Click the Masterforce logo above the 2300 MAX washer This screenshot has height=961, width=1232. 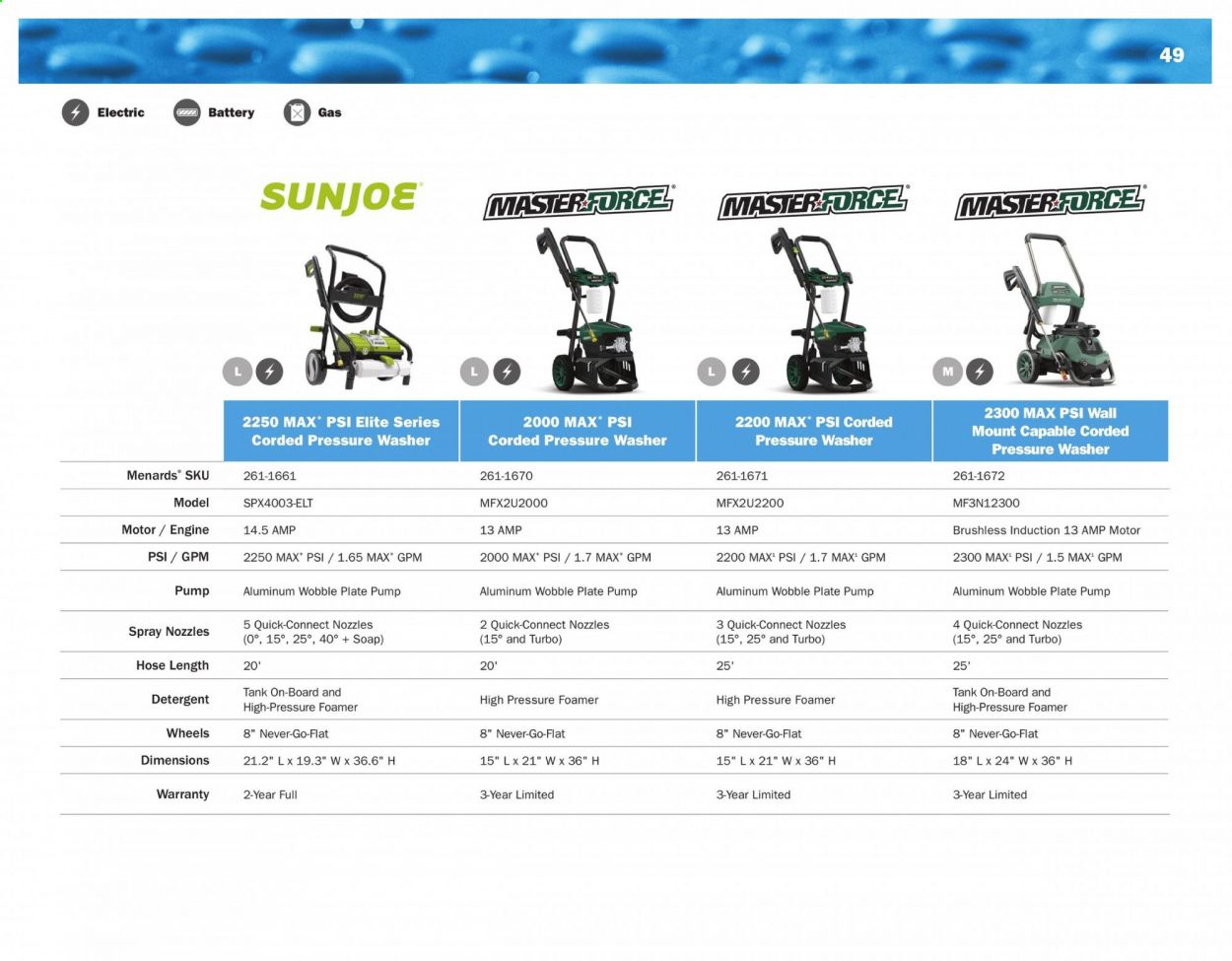coord(1051,202)
